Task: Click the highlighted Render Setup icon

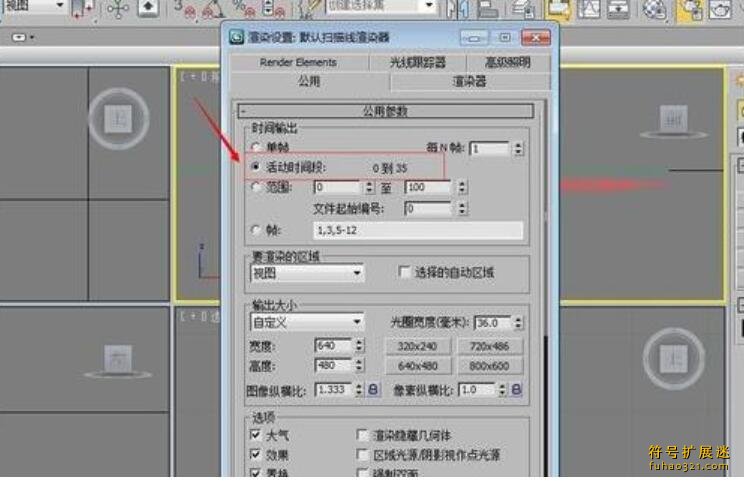Action: [689, 9]
